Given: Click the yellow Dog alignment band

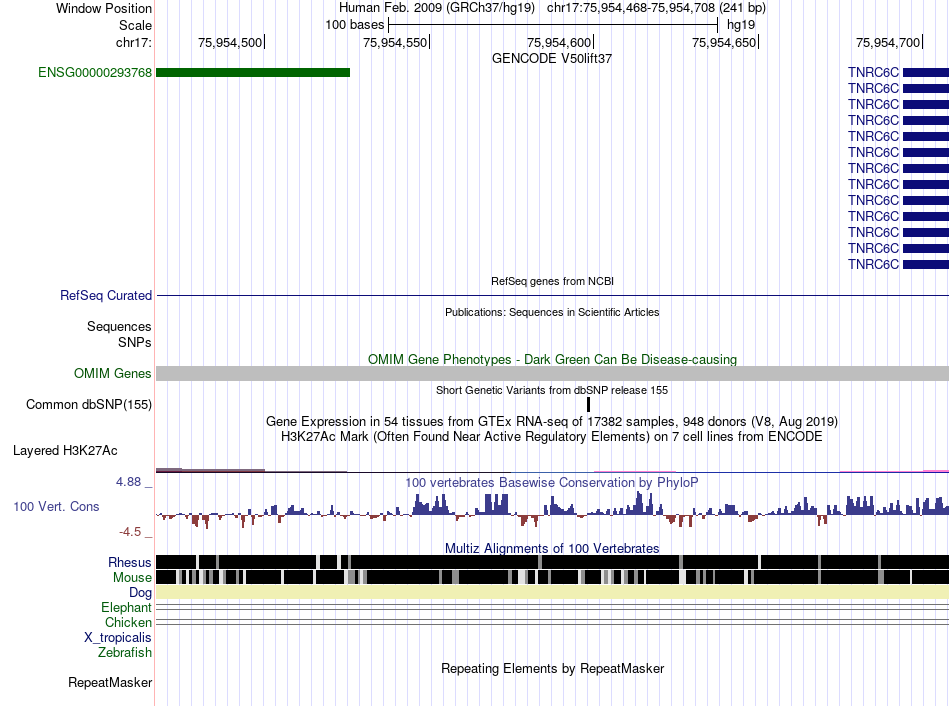Looking at the screenshot, I should (x=552, y=592).
